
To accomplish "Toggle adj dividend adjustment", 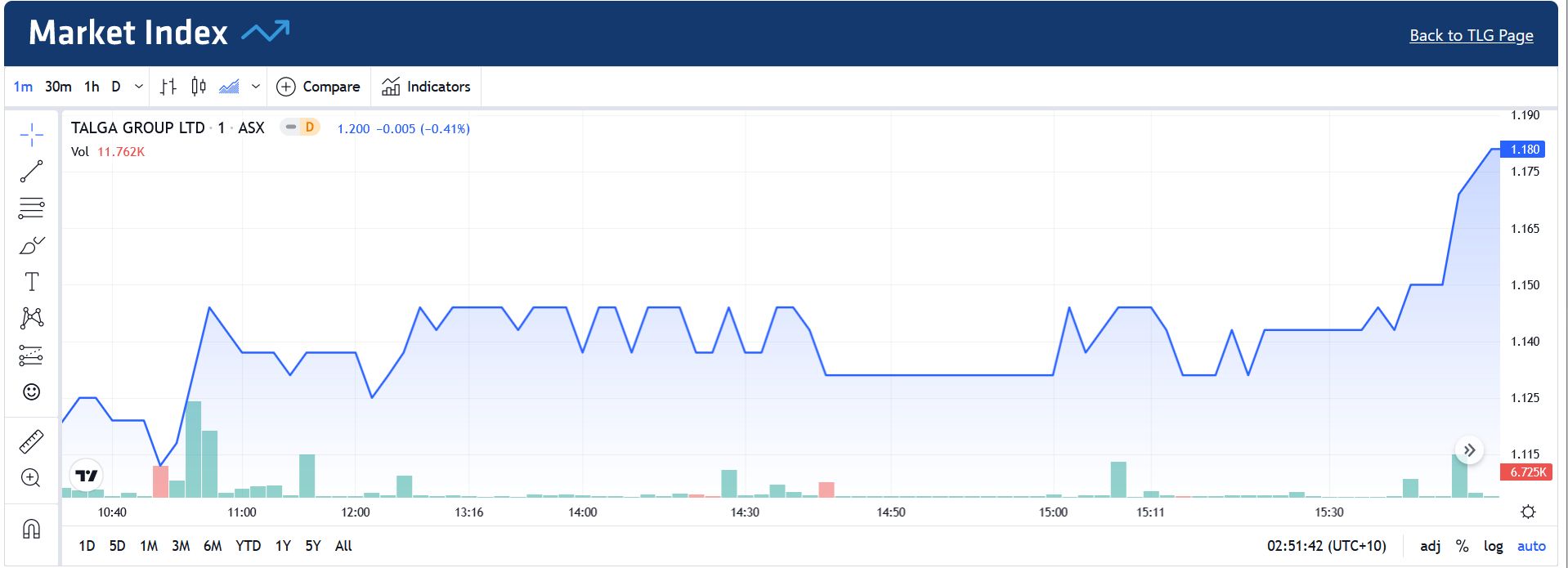I will 1431,546.
